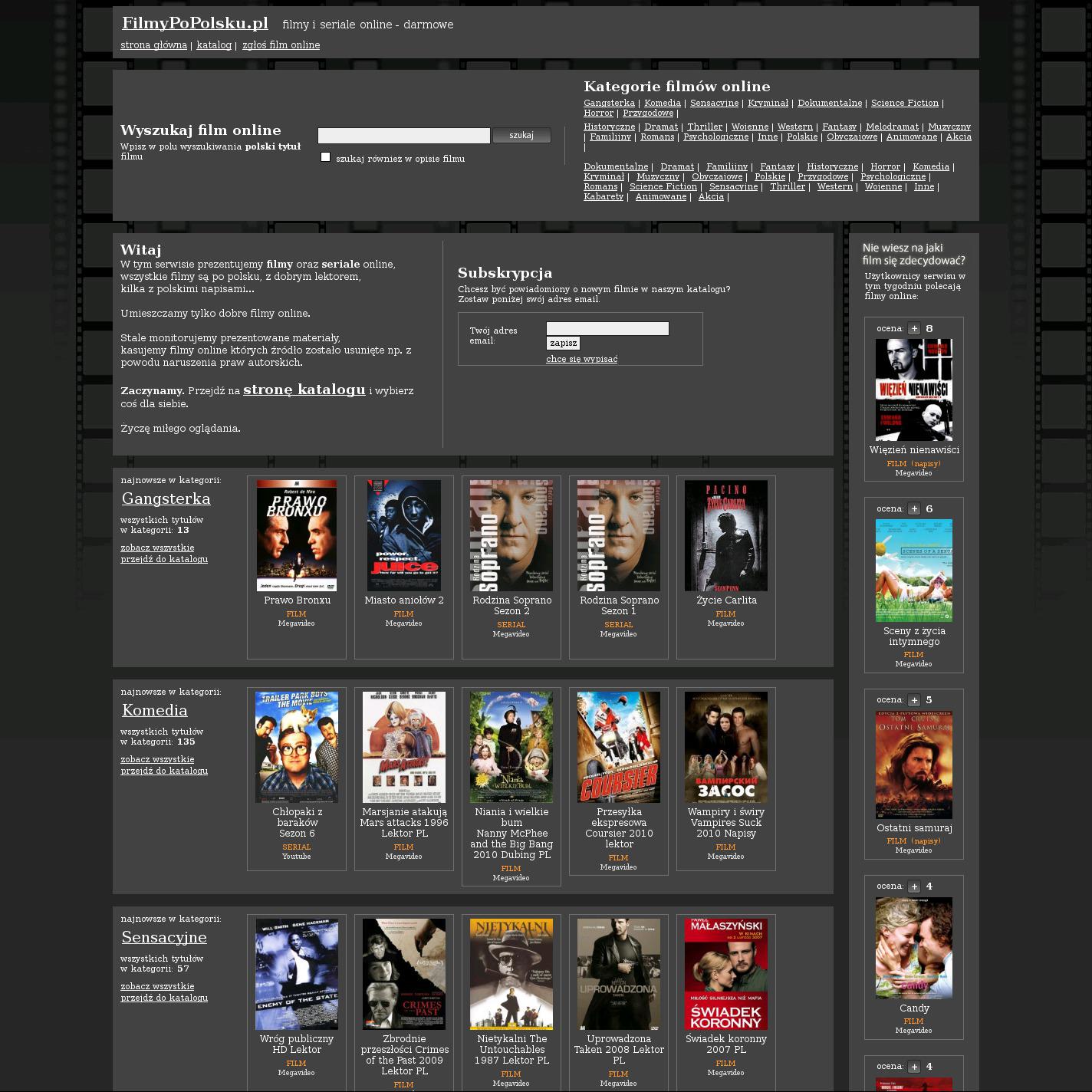The height and width of the screenshot is (1092, 1092).
Task: Click the email address input field
Action: point(607,329)
